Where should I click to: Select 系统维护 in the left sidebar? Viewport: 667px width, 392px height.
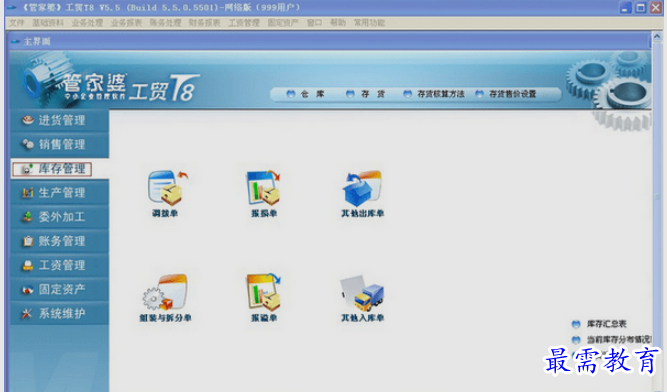coord(60,314)
